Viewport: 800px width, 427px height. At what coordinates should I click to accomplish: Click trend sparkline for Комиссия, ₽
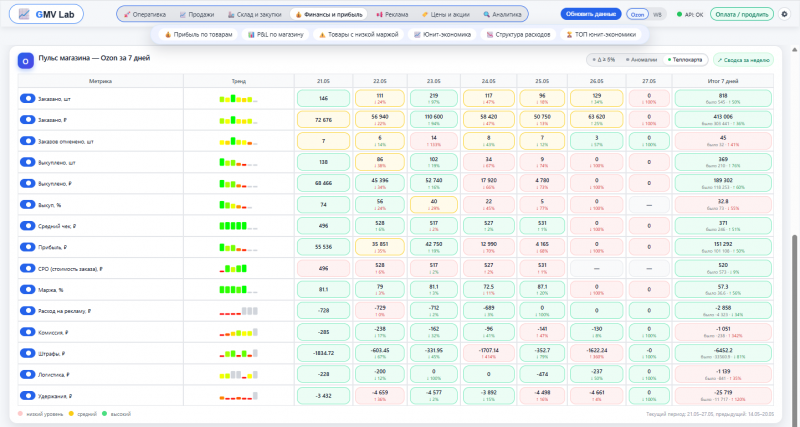(238, 332)
